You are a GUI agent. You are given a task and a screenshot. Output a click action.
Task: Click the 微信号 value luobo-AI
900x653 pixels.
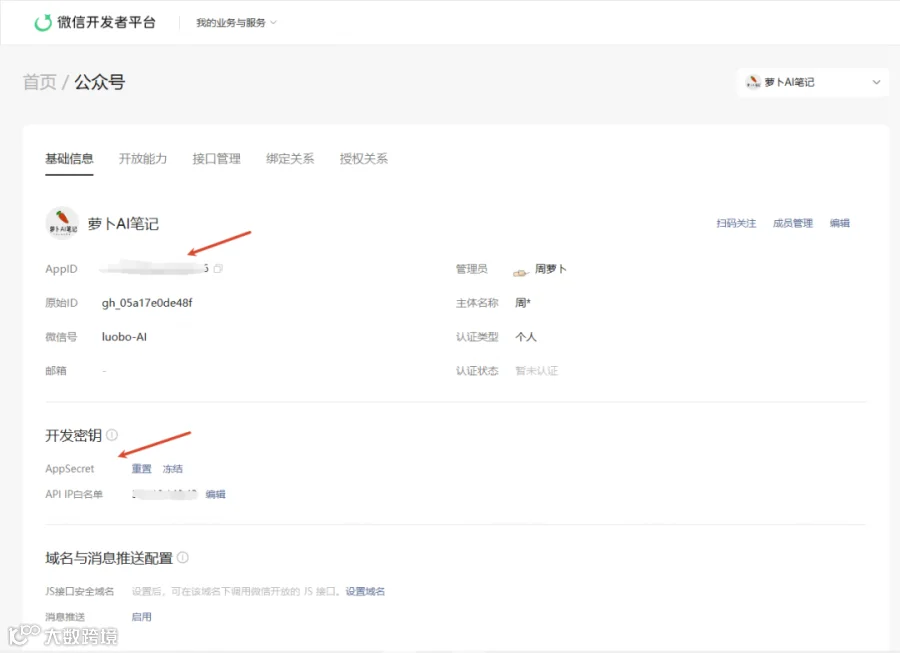[x=124, y=337]
